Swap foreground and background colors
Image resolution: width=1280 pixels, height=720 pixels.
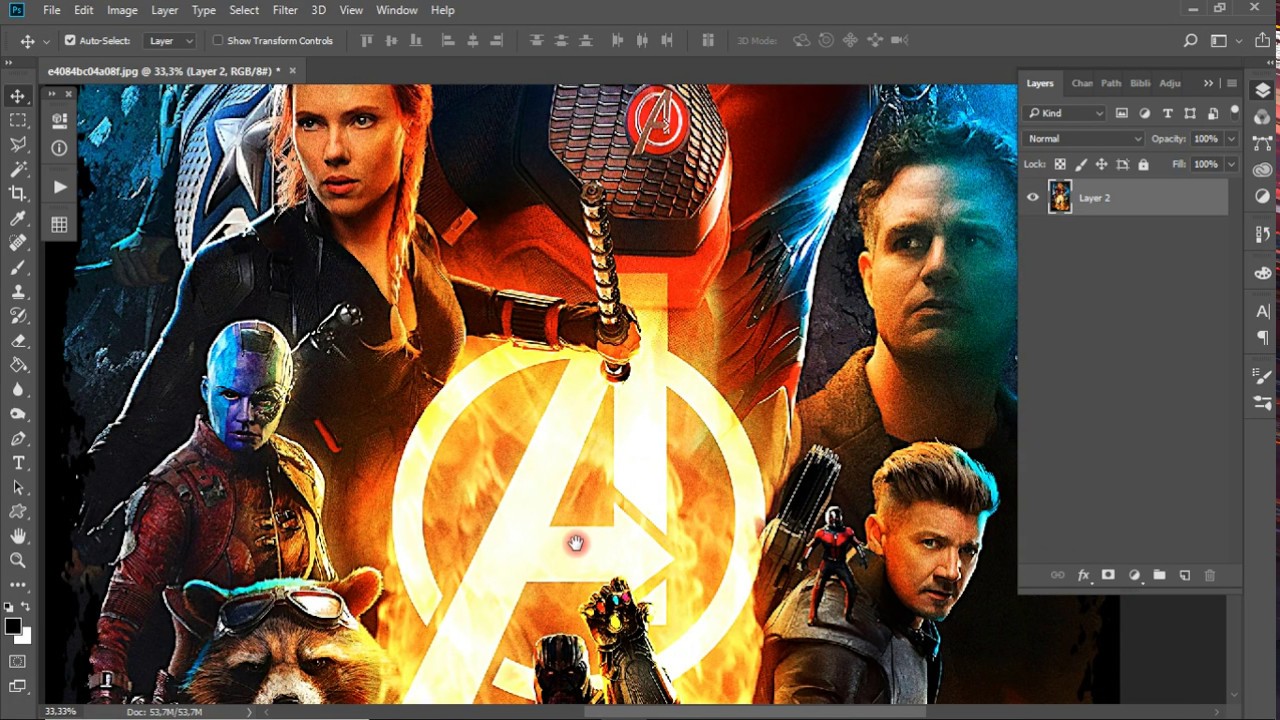point(25,607)
